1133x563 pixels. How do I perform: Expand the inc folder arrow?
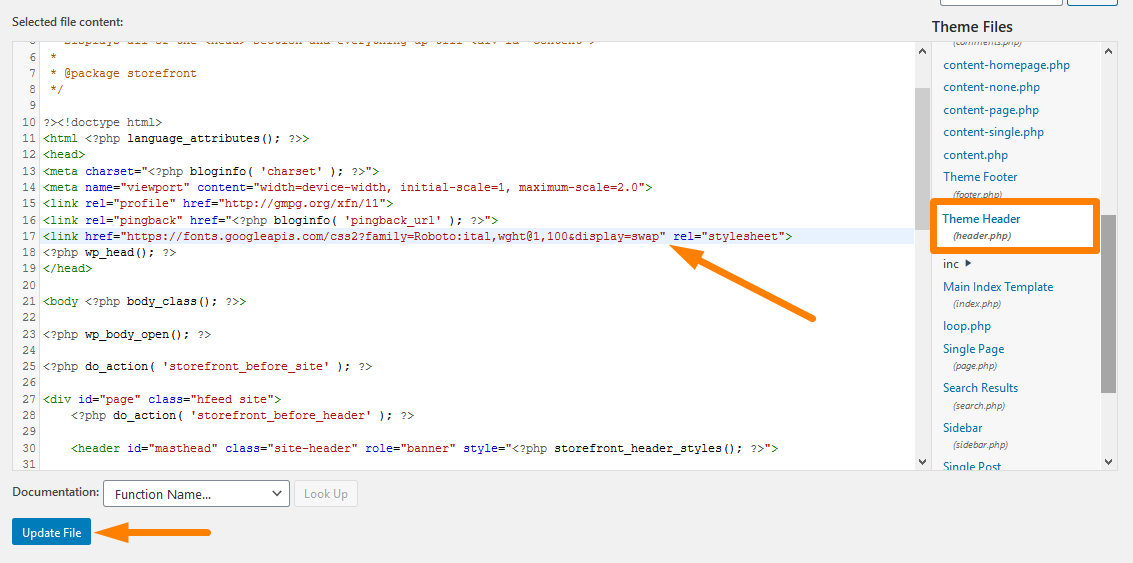click(967, 264)
